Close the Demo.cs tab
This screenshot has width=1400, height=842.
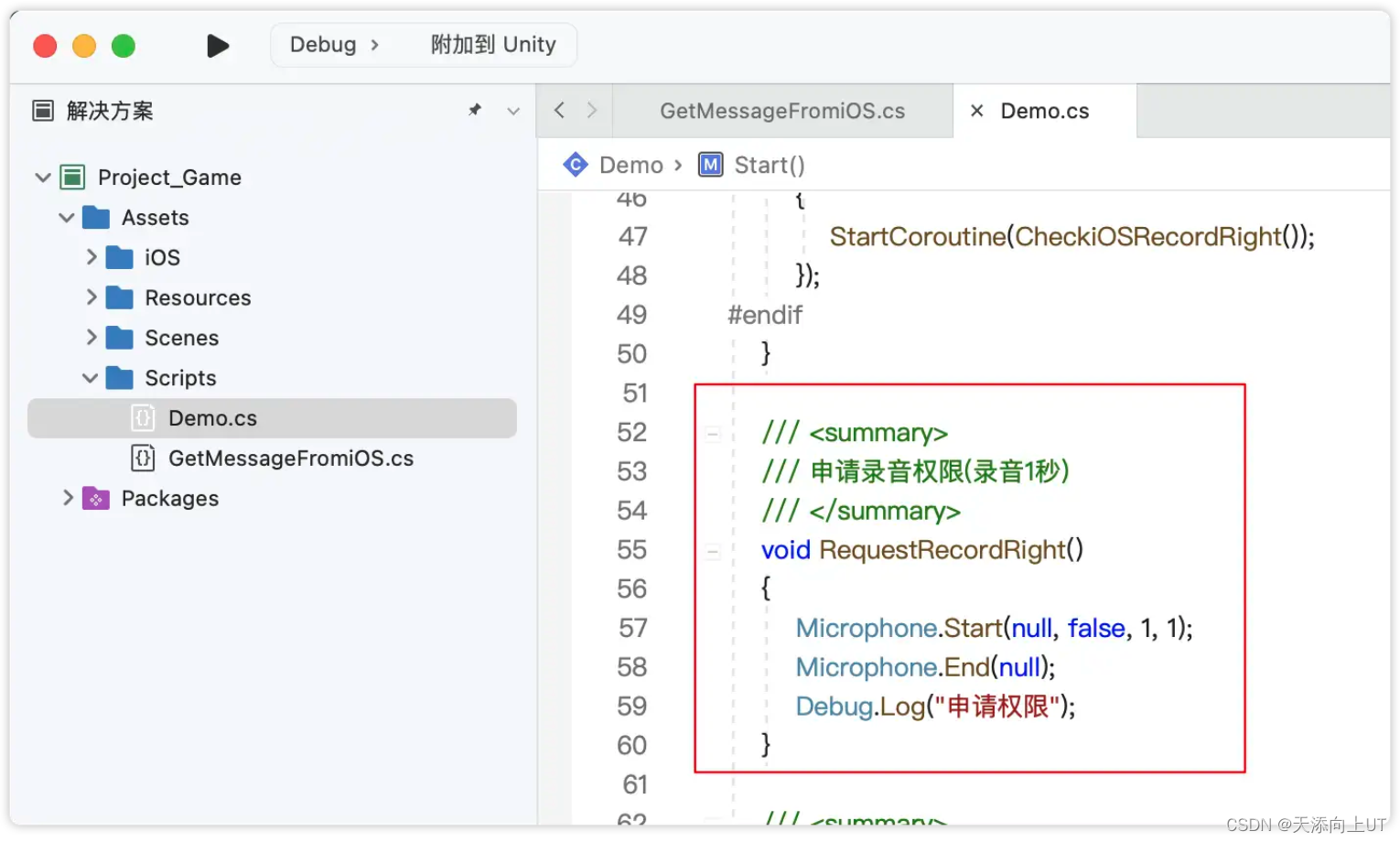click(x=977, y=111)
